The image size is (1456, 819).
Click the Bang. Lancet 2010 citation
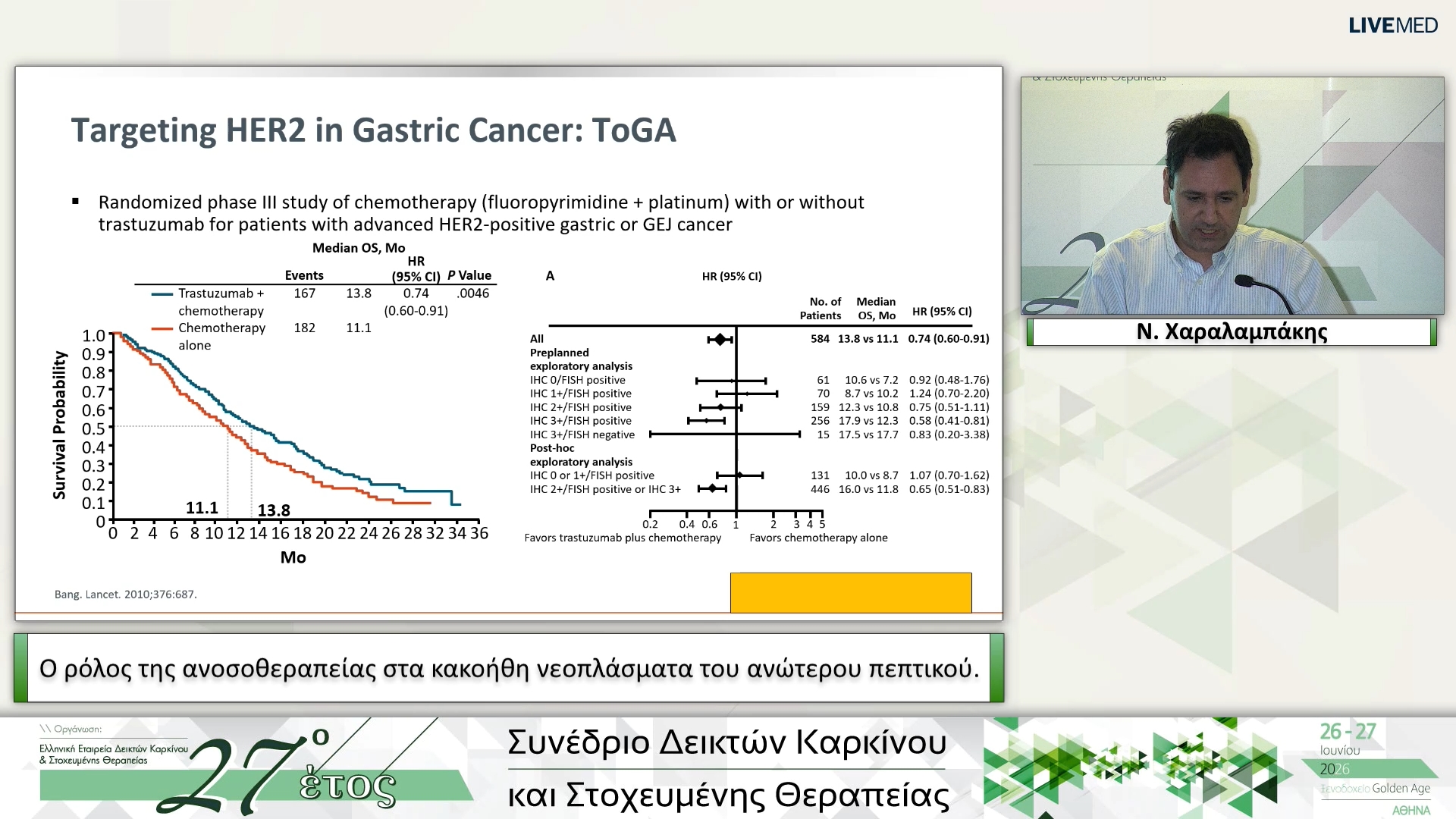coord(125,595)
